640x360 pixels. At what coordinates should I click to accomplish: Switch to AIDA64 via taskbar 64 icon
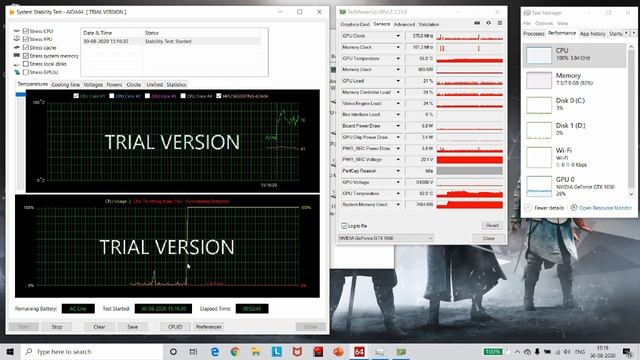359,351
